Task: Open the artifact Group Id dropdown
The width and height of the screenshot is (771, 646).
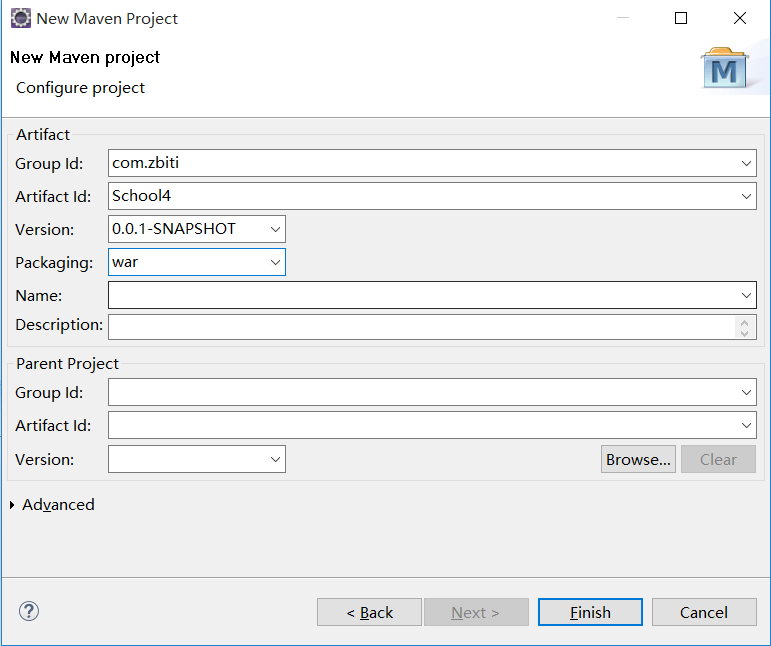Action: [x=747, y=163]
